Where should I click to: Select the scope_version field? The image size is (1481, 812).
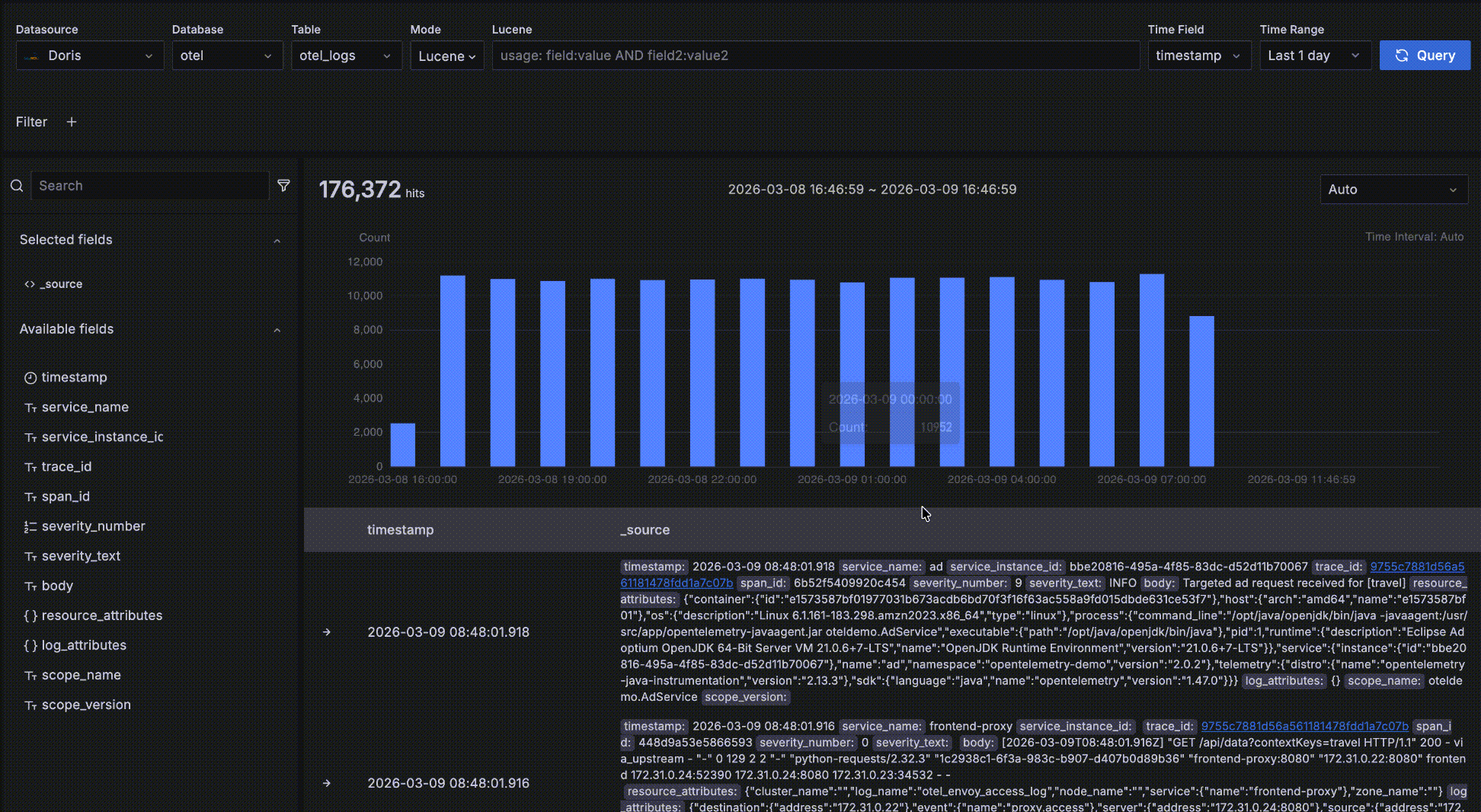(x=86, y=705)
